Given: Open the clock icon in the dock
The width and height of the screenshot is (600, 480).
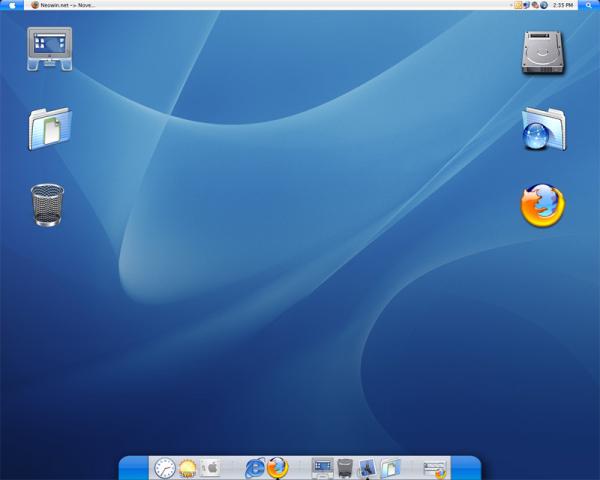Looking at the screenshot, I should 165,468.
